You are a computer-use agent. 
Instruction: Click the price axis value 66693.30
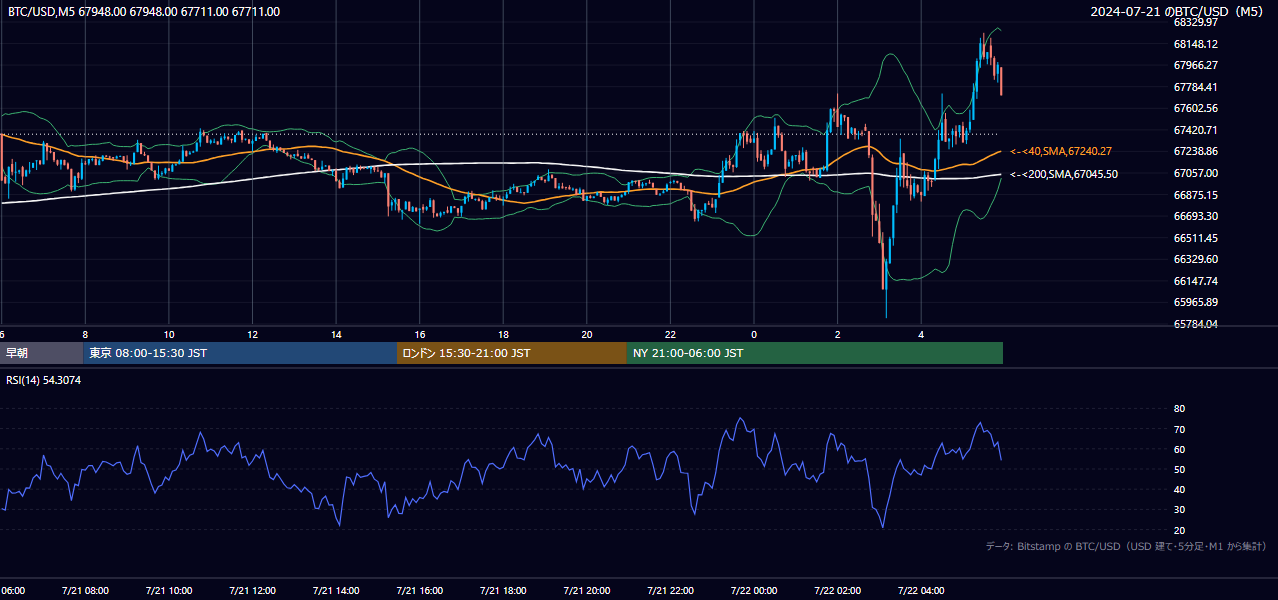pyautogui.click(x=1196, y=216)
